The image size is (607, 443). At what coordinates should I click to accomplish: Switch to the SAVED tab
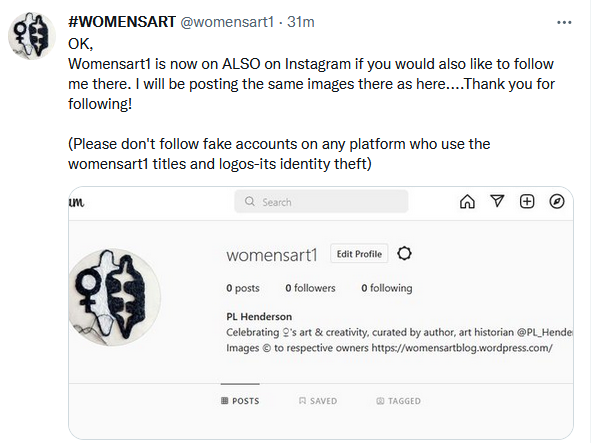coord(318,401)
